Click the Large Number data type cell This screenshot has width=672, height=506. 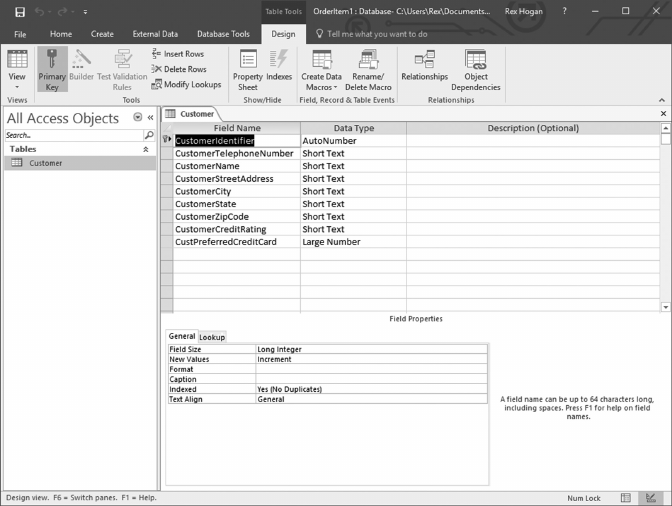[353, 242]
